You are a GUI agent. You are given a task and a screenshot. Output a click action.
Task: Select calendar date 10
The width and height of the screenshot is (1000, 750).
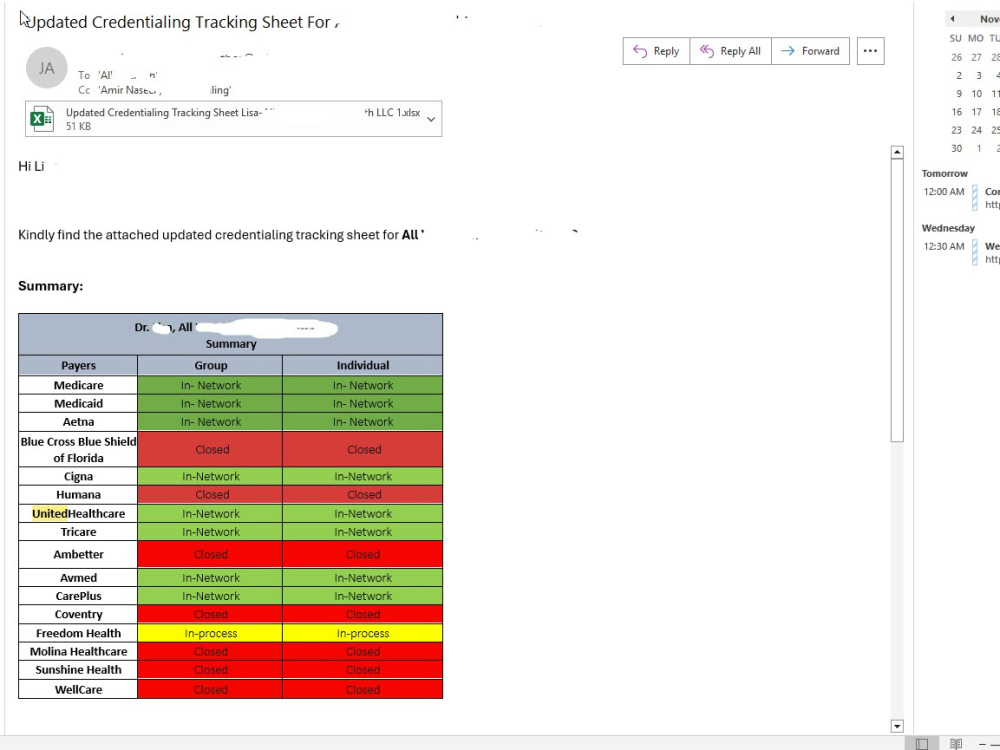976,94
